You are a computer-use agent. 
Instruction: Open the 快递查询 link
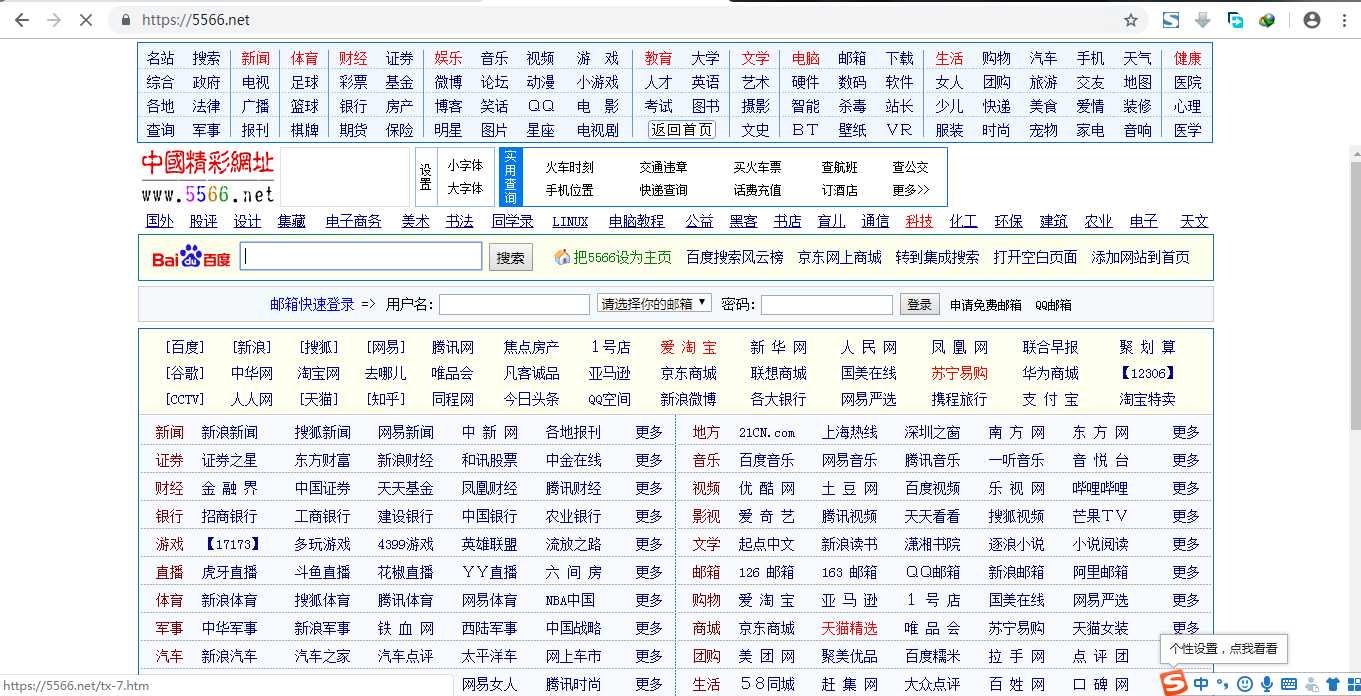[664, 190]
